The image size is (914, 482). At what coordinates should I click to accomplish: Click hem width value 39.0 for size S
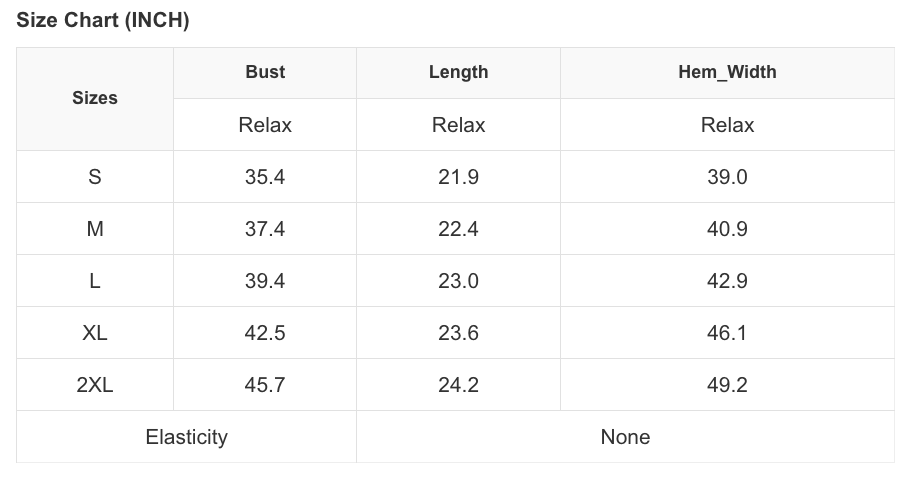(727, 177)
